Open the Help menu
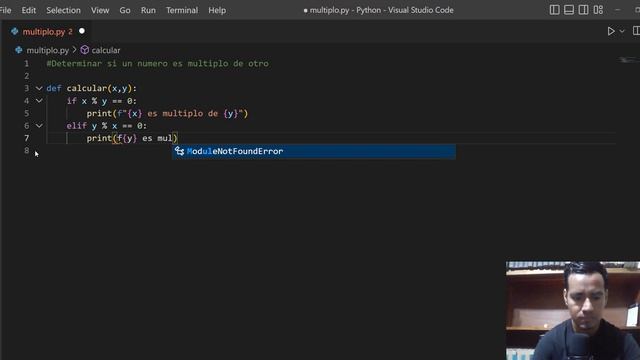The height and width of the screenshot is (360, 640). 217,10
